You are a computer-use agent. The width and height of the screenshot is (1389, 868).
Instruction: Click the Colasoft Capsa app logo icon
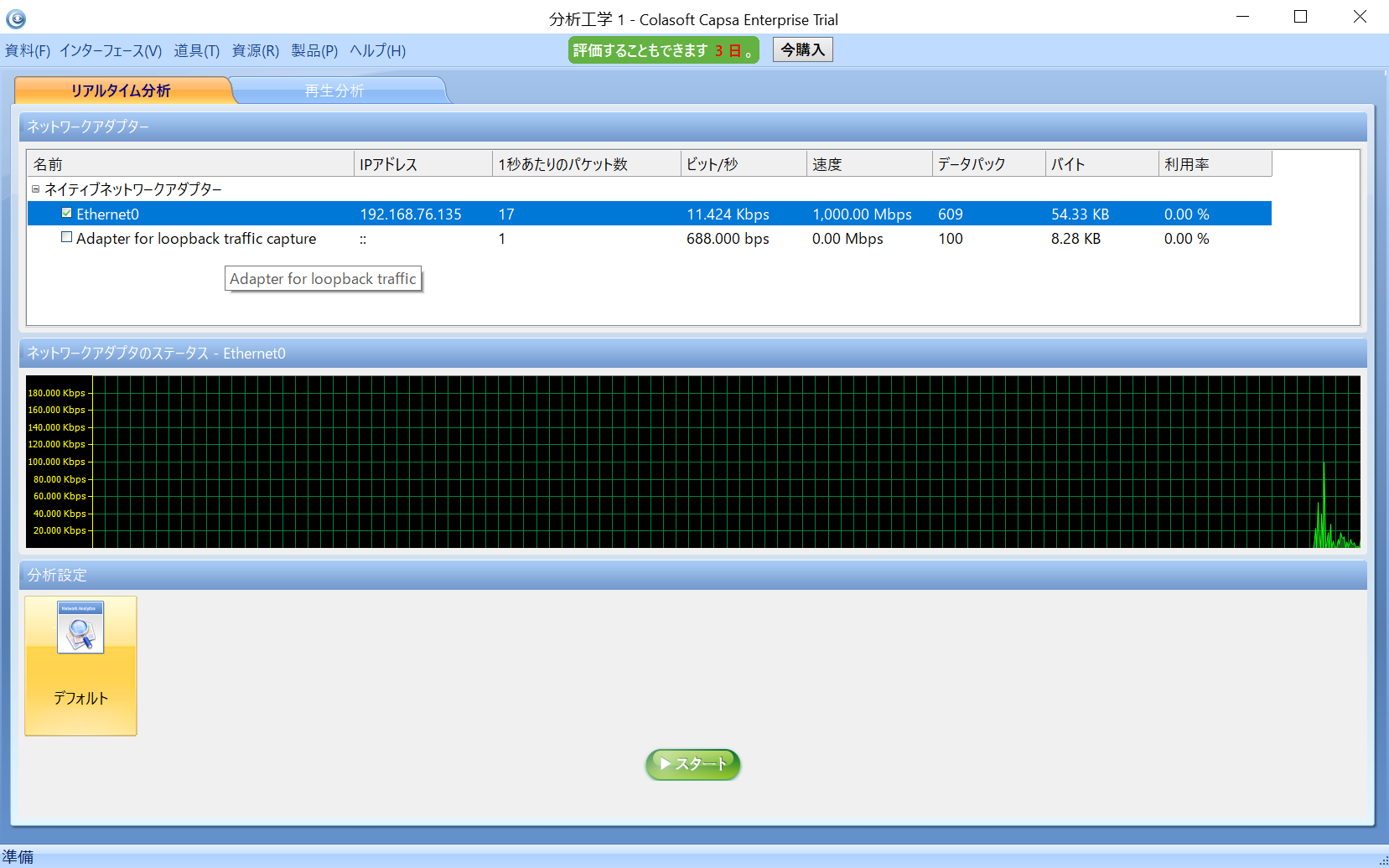[16, 18]
